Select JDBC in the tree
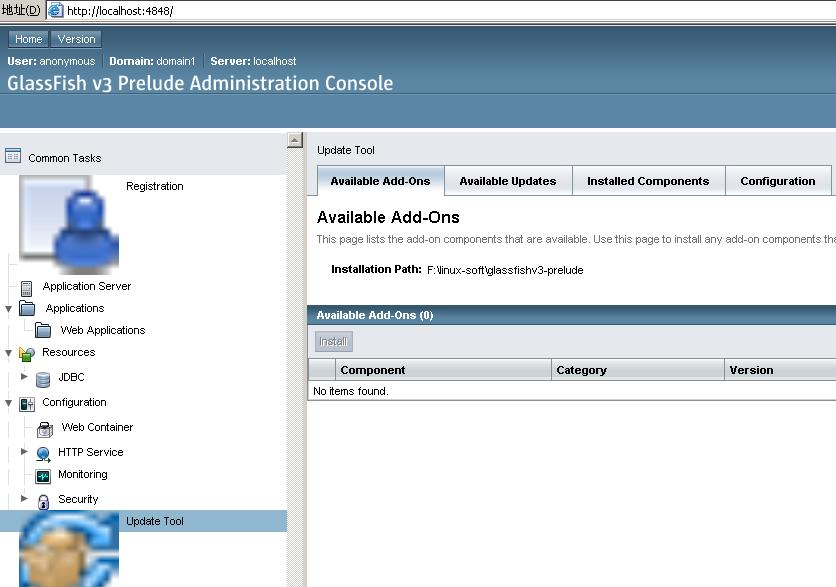This screenshot has width=836, height=587. point(71,377)
